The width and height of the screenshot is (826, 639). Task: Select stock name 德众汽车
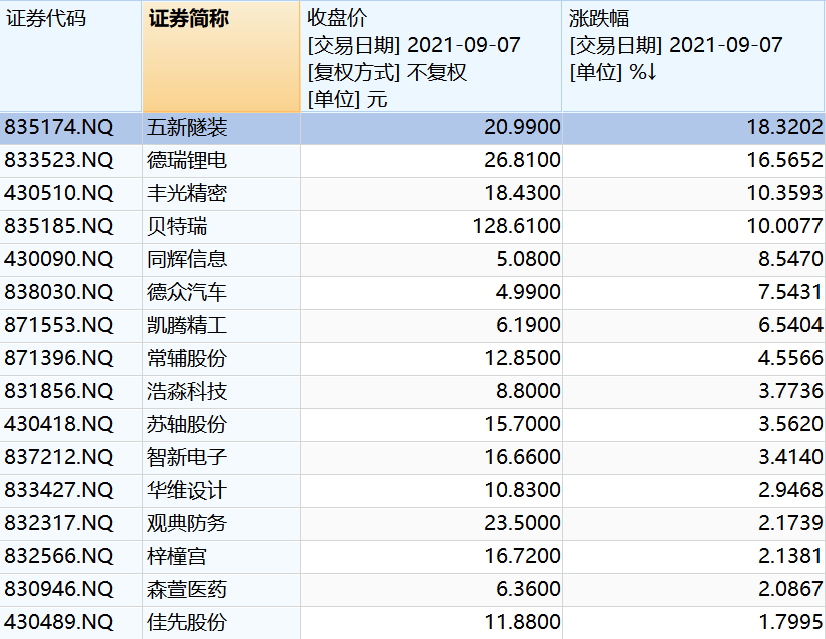[187, 292]
